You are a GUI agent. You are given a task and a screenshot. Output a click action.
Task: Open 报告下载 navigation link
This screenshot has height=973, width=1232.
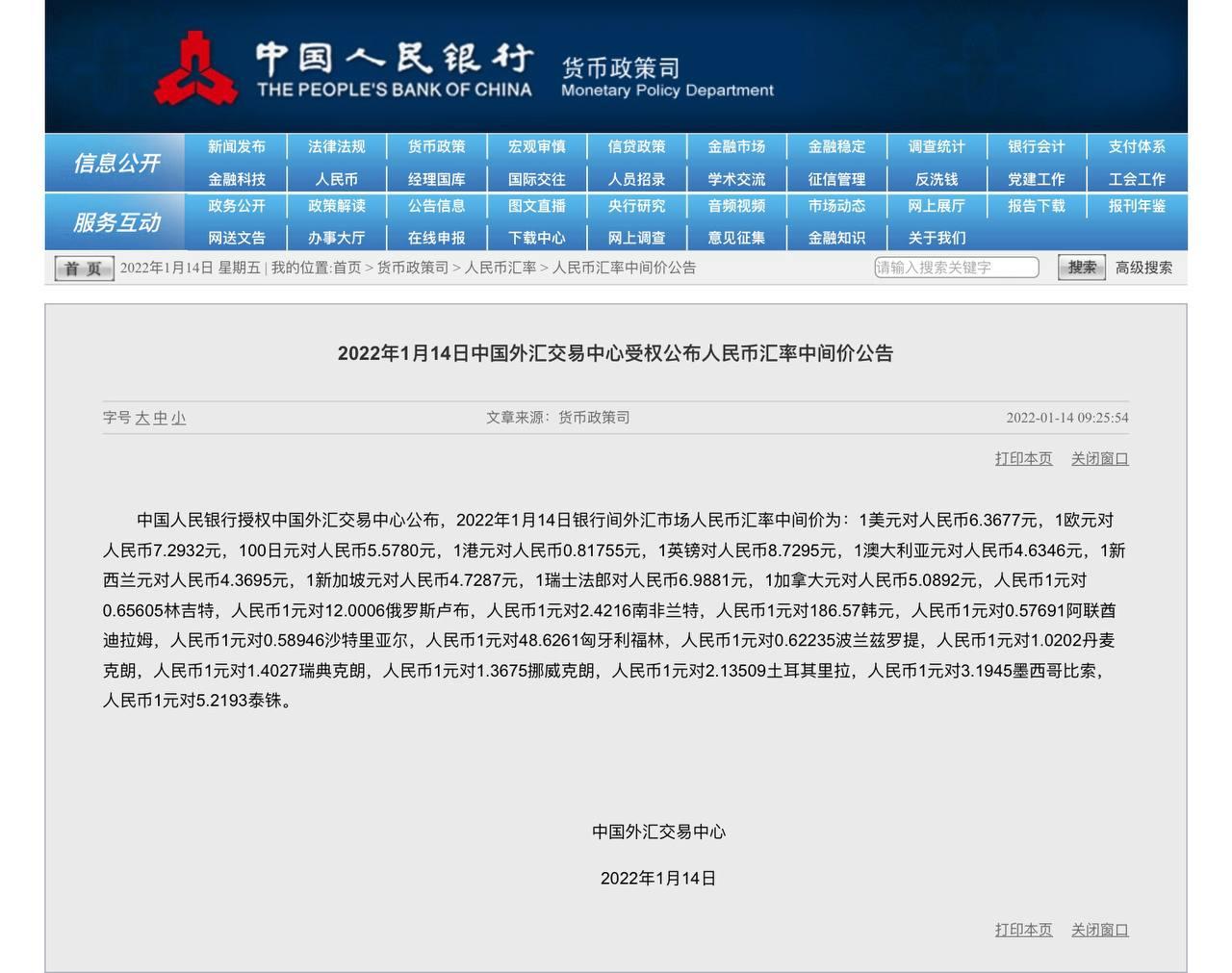[x=1038, y=206]
